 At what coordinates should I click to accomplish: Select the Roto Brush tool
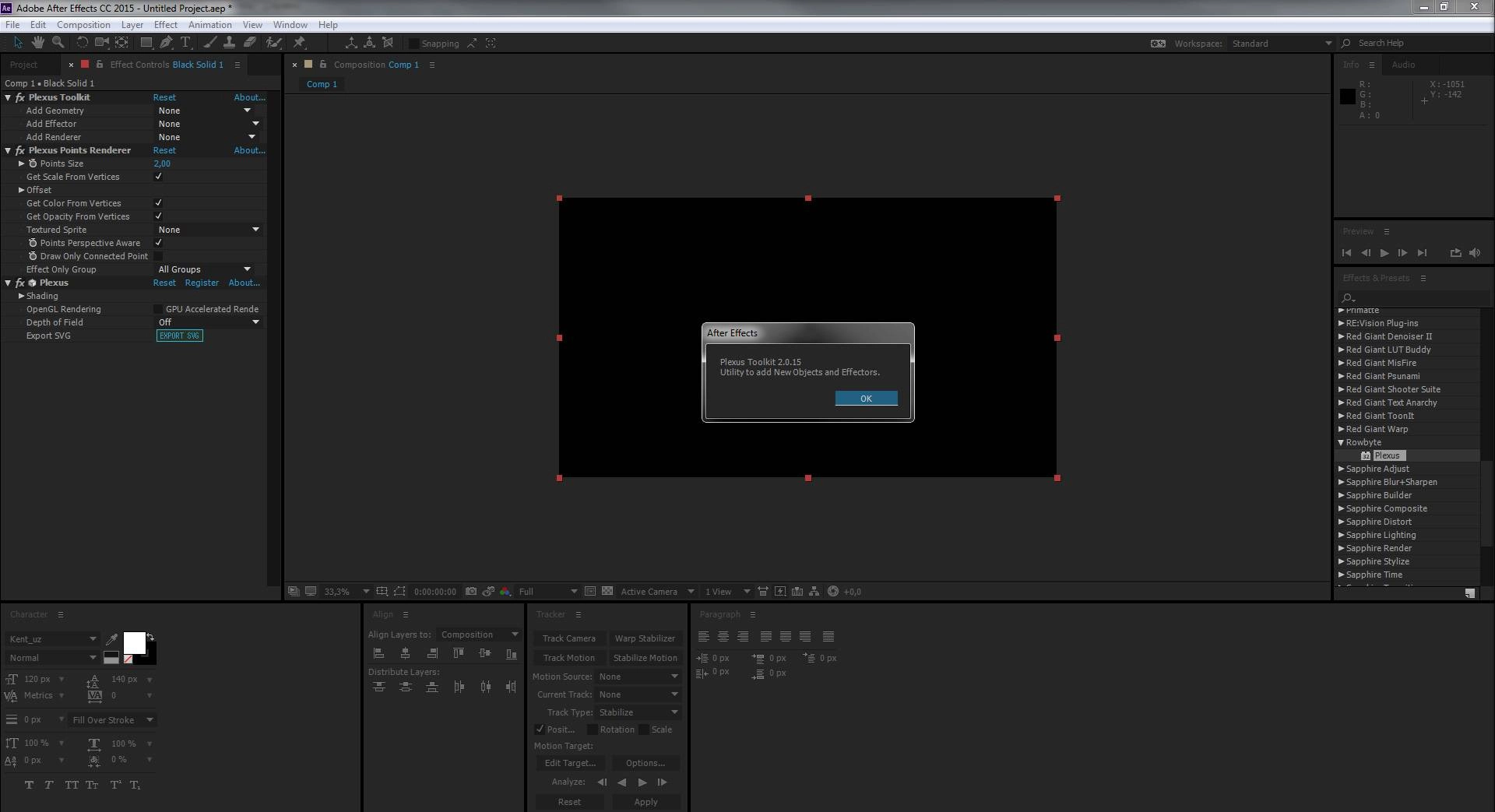click(x=273, y=43)
